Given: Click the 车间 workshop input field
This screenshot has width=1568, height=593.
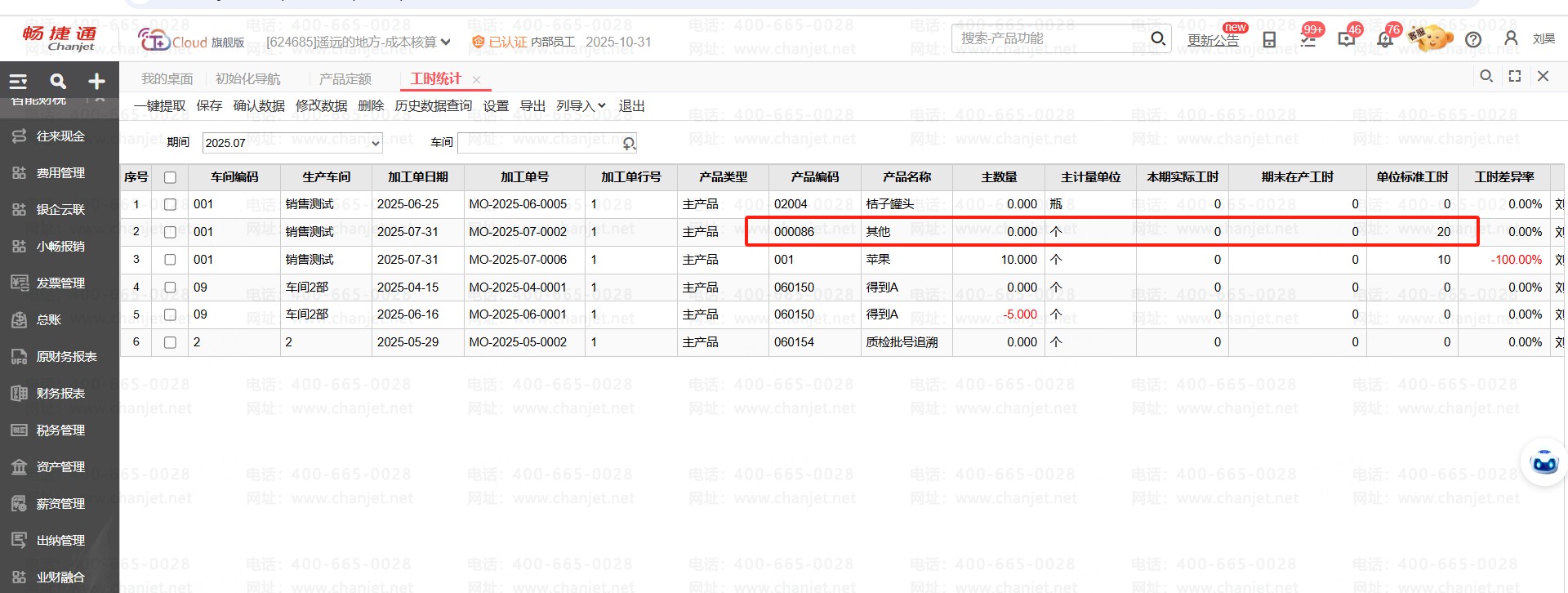Looking at the screenshot, I should 539,143.
